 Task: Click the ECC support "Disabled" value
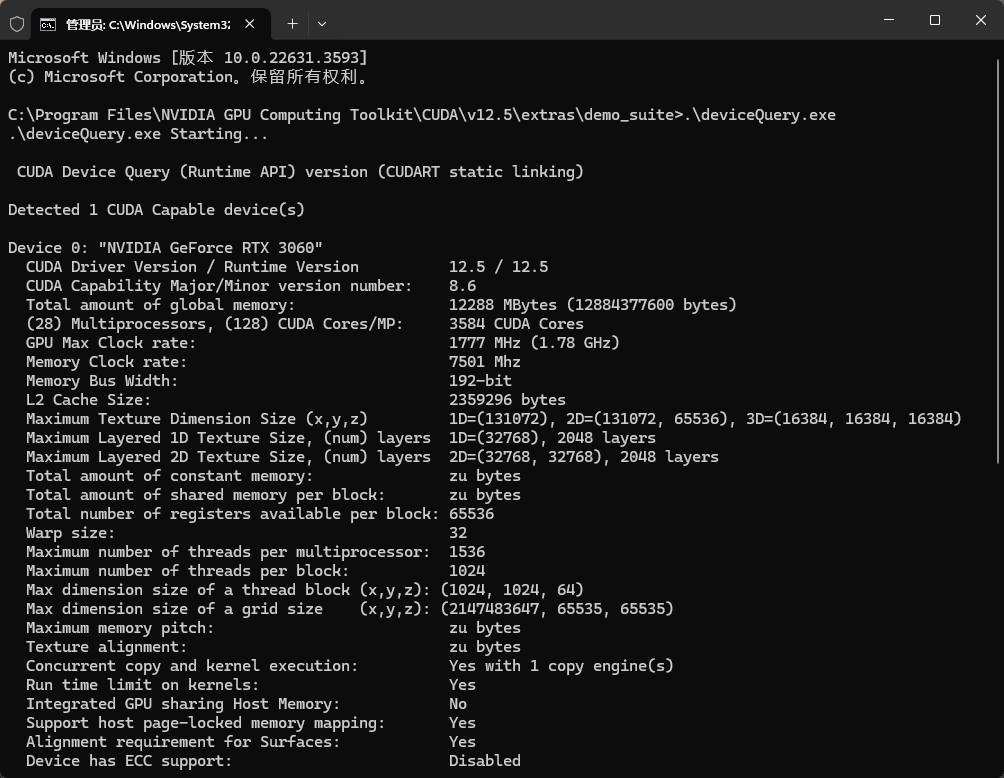(485, 761)
